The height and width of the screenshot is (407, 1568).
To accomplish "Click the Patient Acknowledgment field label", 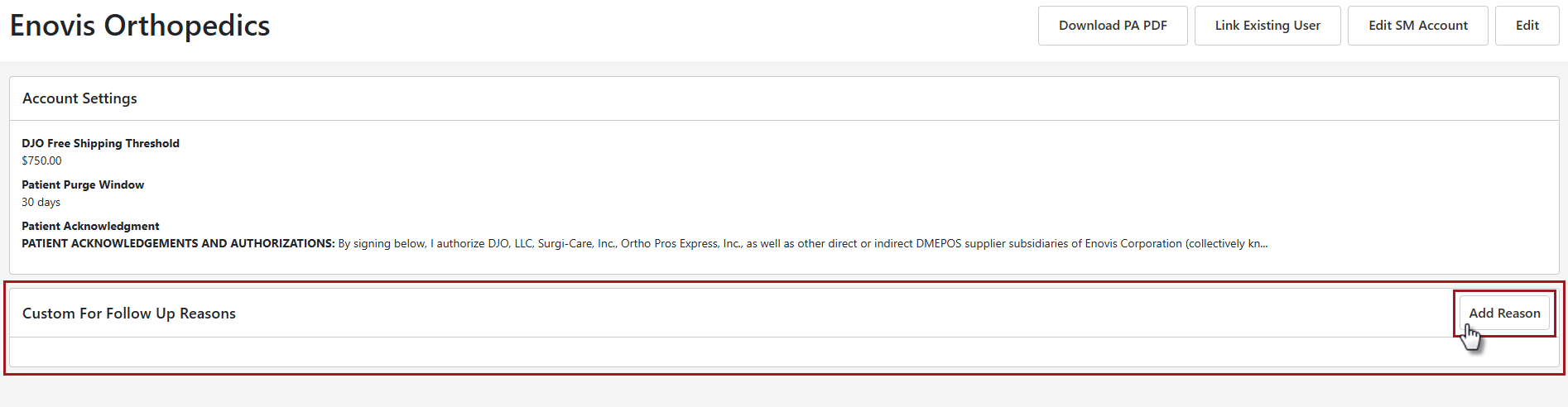I will 90,226.
